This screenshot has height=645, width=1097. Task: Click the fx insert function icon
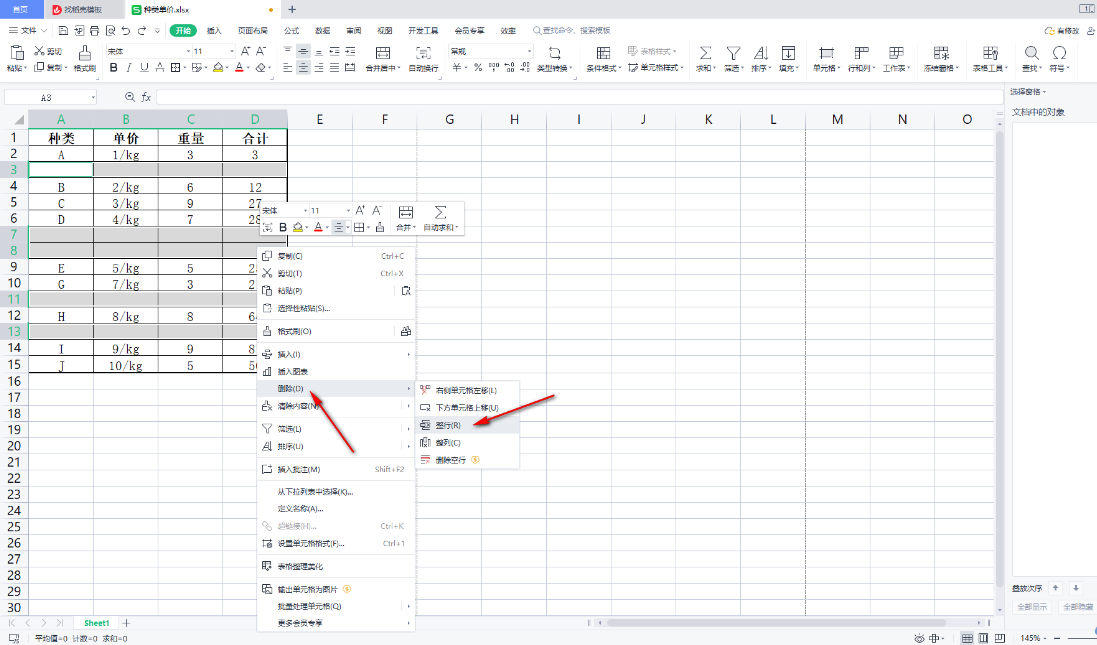[x=146, y=97]
